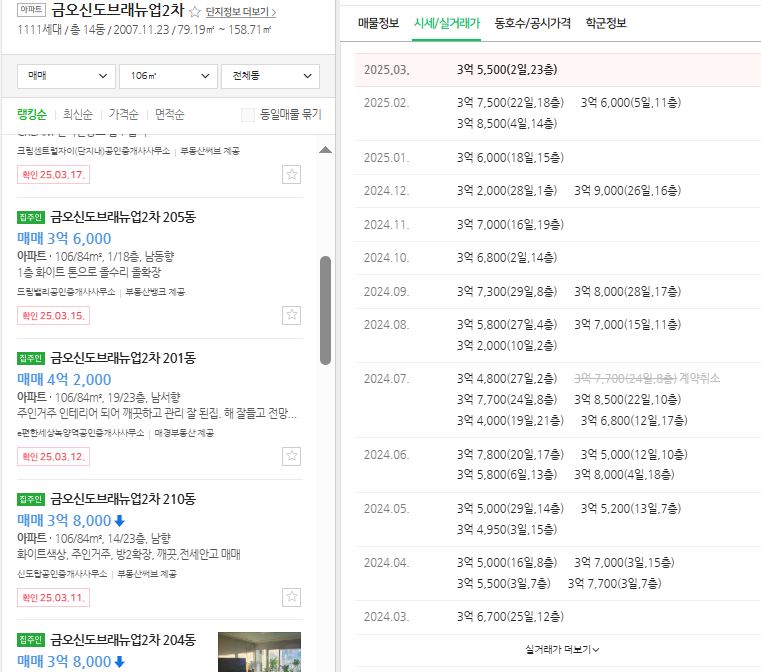Select cancelled transaction marked 계약취소

(647, 378)
